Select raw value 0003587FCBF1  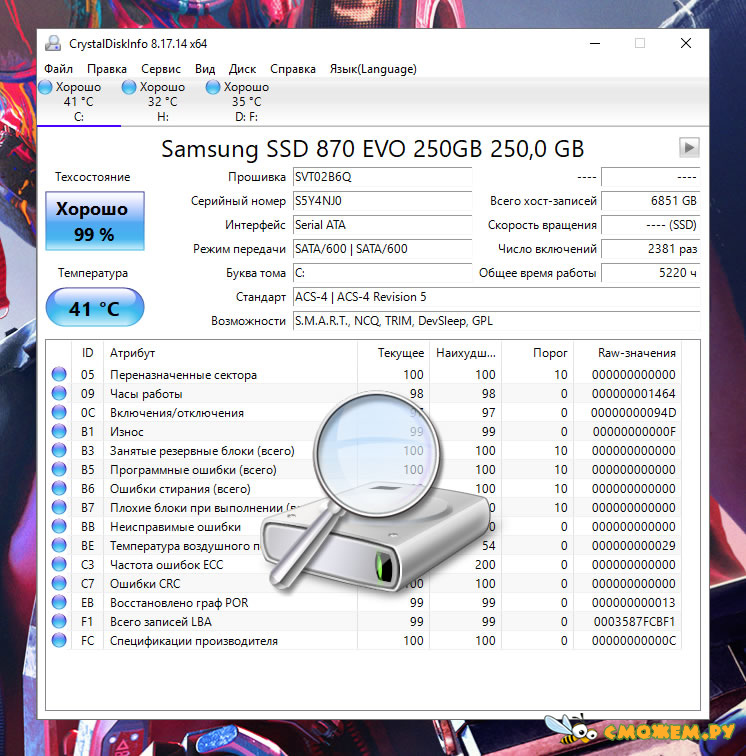pyautogui.click(x=635, y=622)
